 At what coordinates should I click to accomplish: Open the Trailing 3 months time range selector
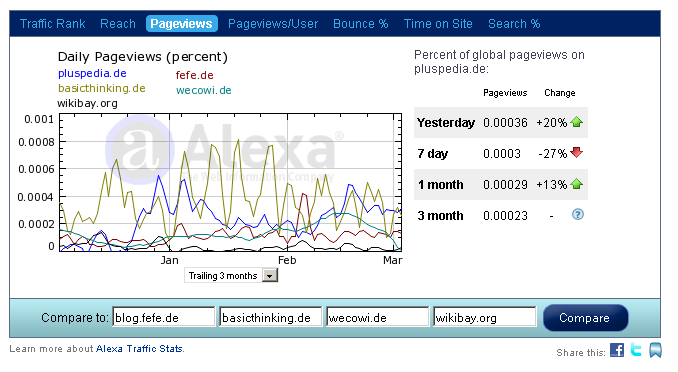tap(231, 276)
